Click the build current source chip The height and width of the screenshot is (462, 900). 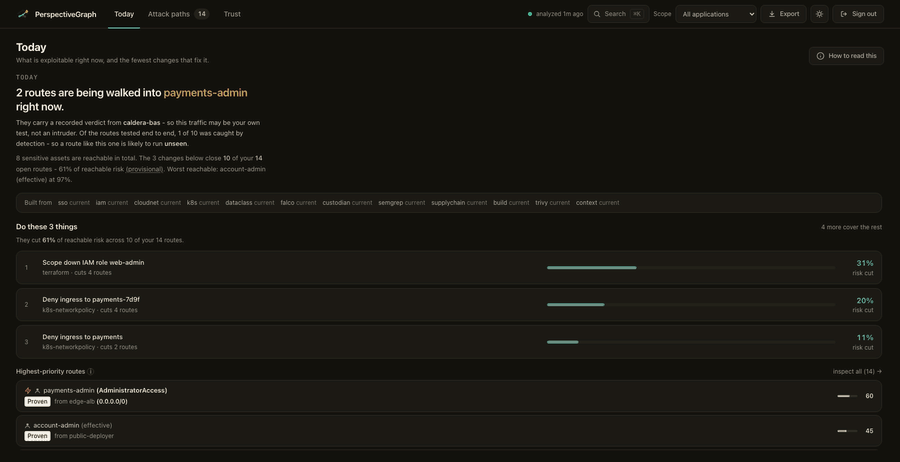pos(511,203)
